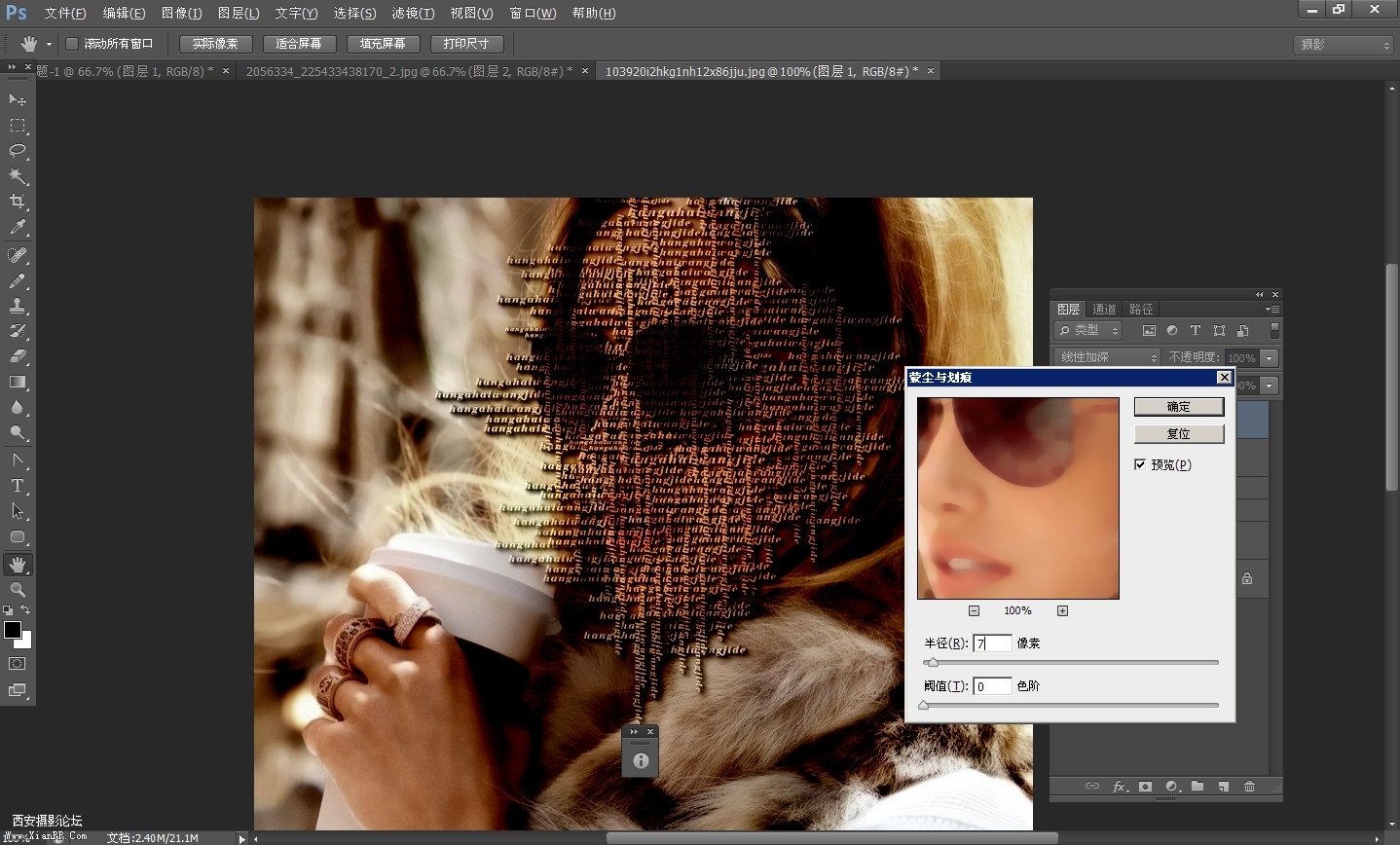Select the Zoom magnifier tool
Screen dimensions: 1400x845
(18, 590)
